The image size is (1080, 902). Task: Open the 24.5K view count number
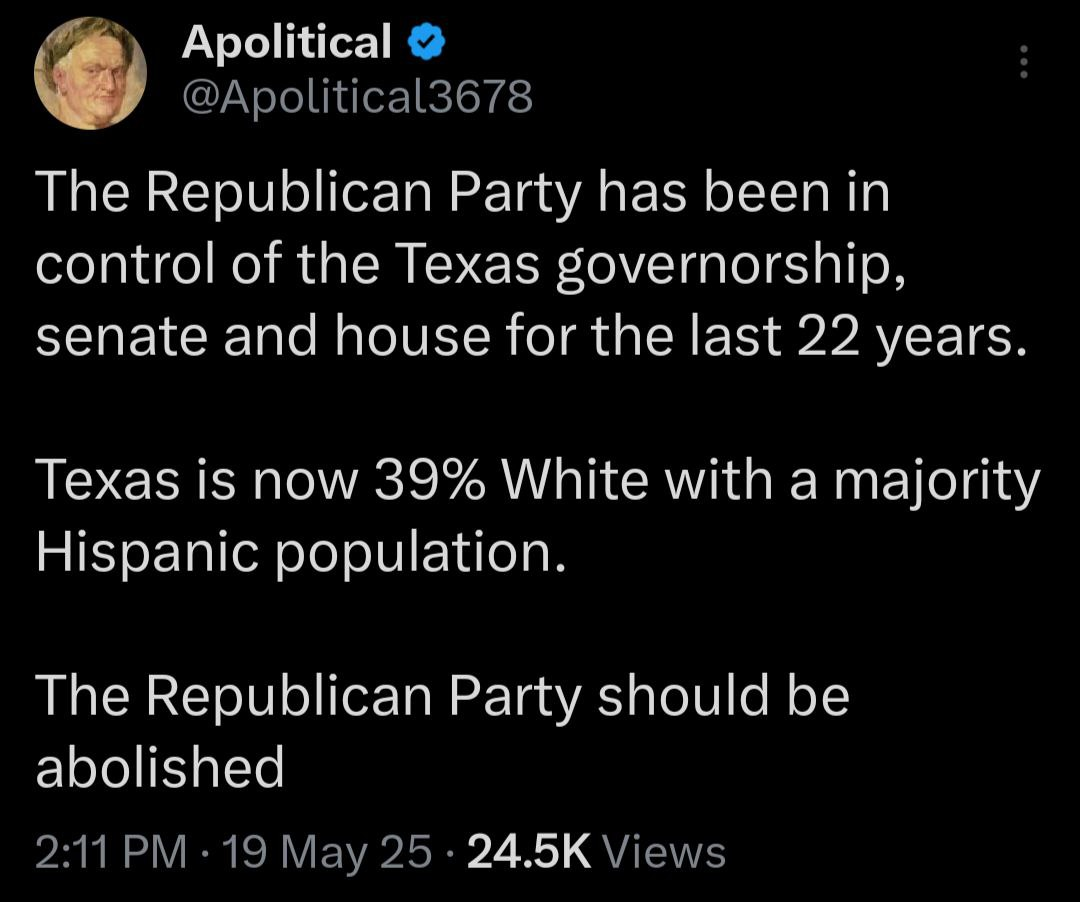[x=529, y=852]
